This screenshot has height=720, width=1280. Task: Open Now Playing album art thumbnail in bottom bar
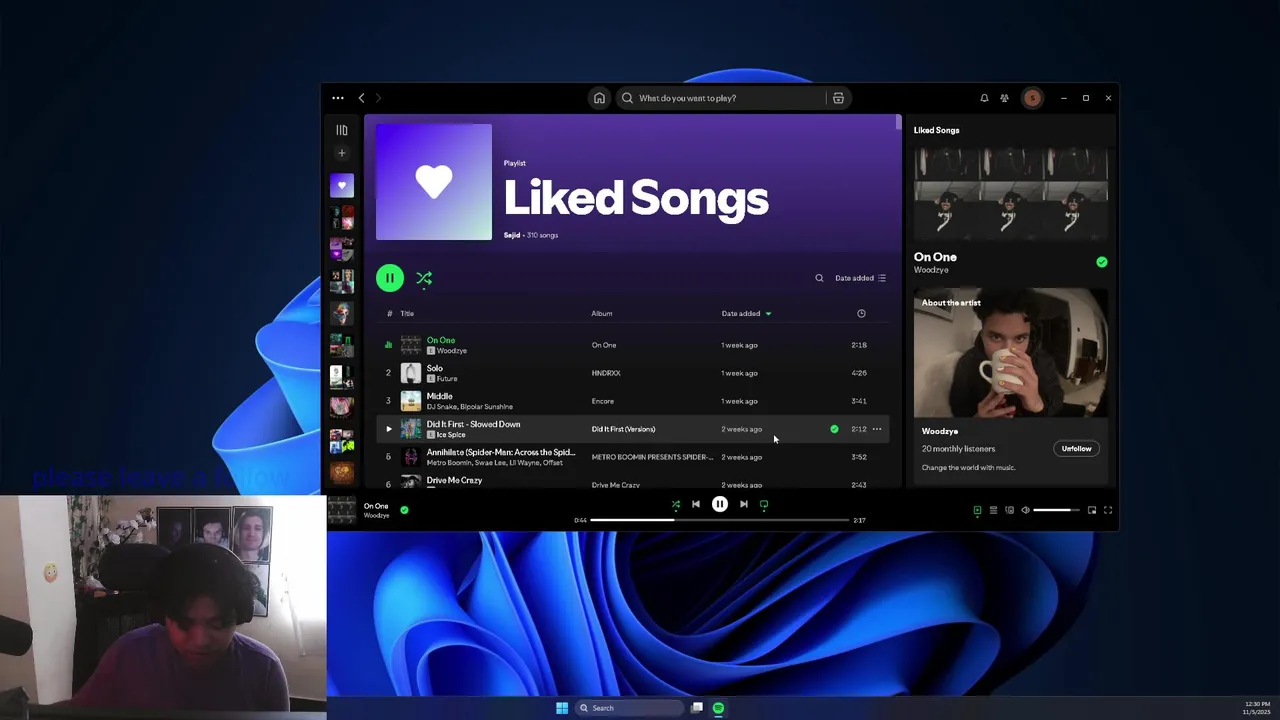(342, 510)
